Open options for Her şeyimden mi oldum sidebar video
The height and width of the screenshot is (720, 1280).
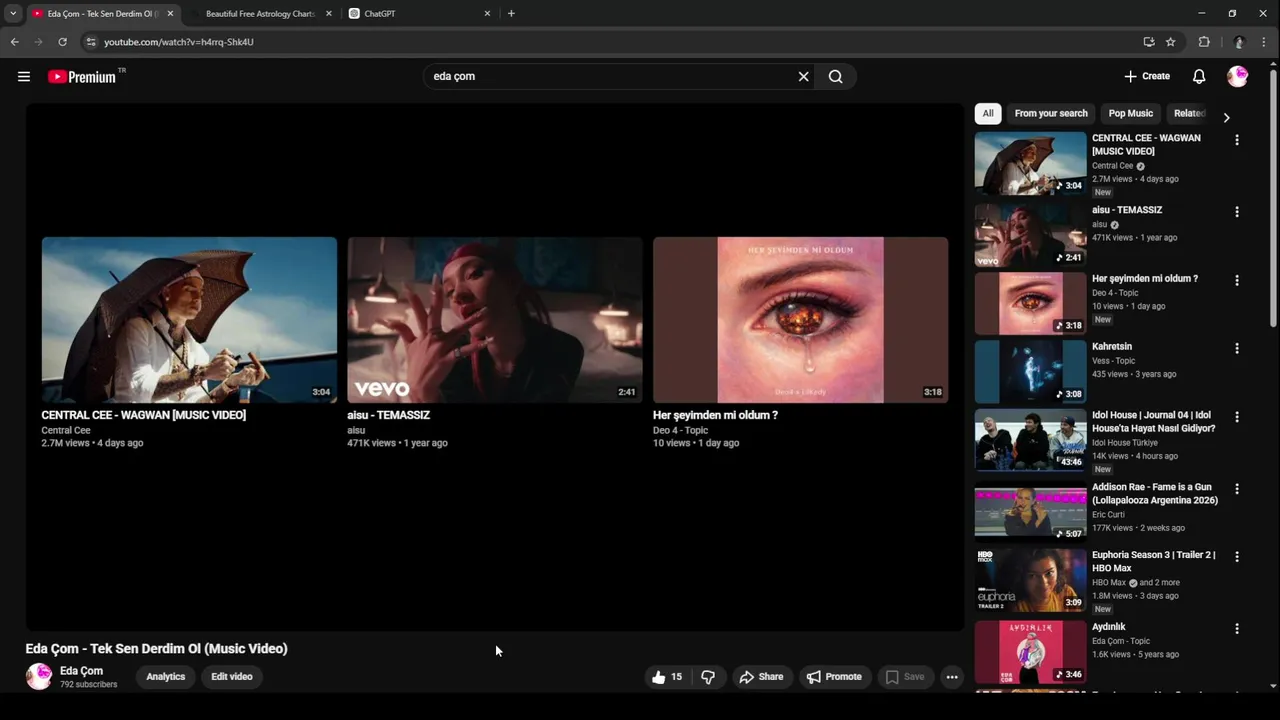coord(1237,281)
